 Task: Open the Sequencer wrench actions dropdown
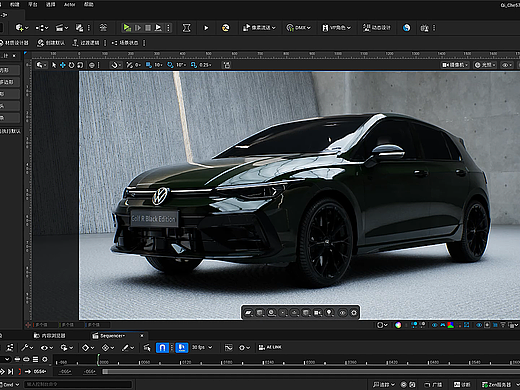click(x=27, y=348)
